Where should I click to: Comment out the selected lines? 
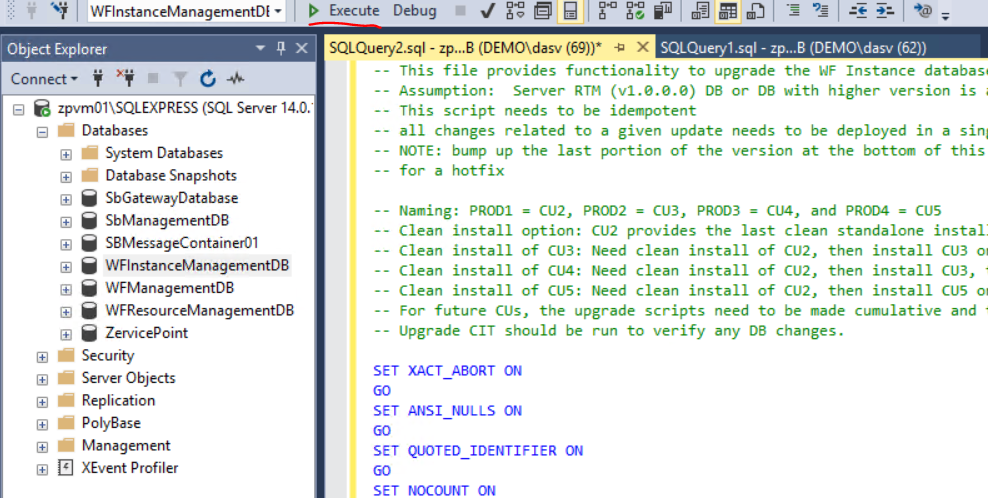tap(794, 11)
